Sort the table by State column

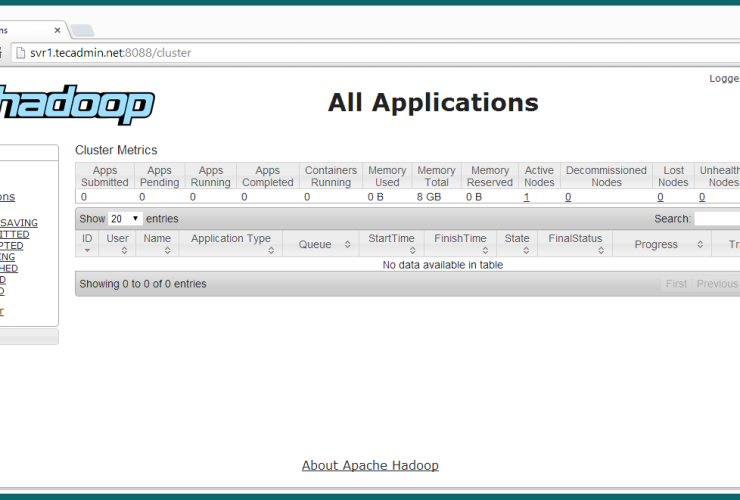tap(517, 244)
